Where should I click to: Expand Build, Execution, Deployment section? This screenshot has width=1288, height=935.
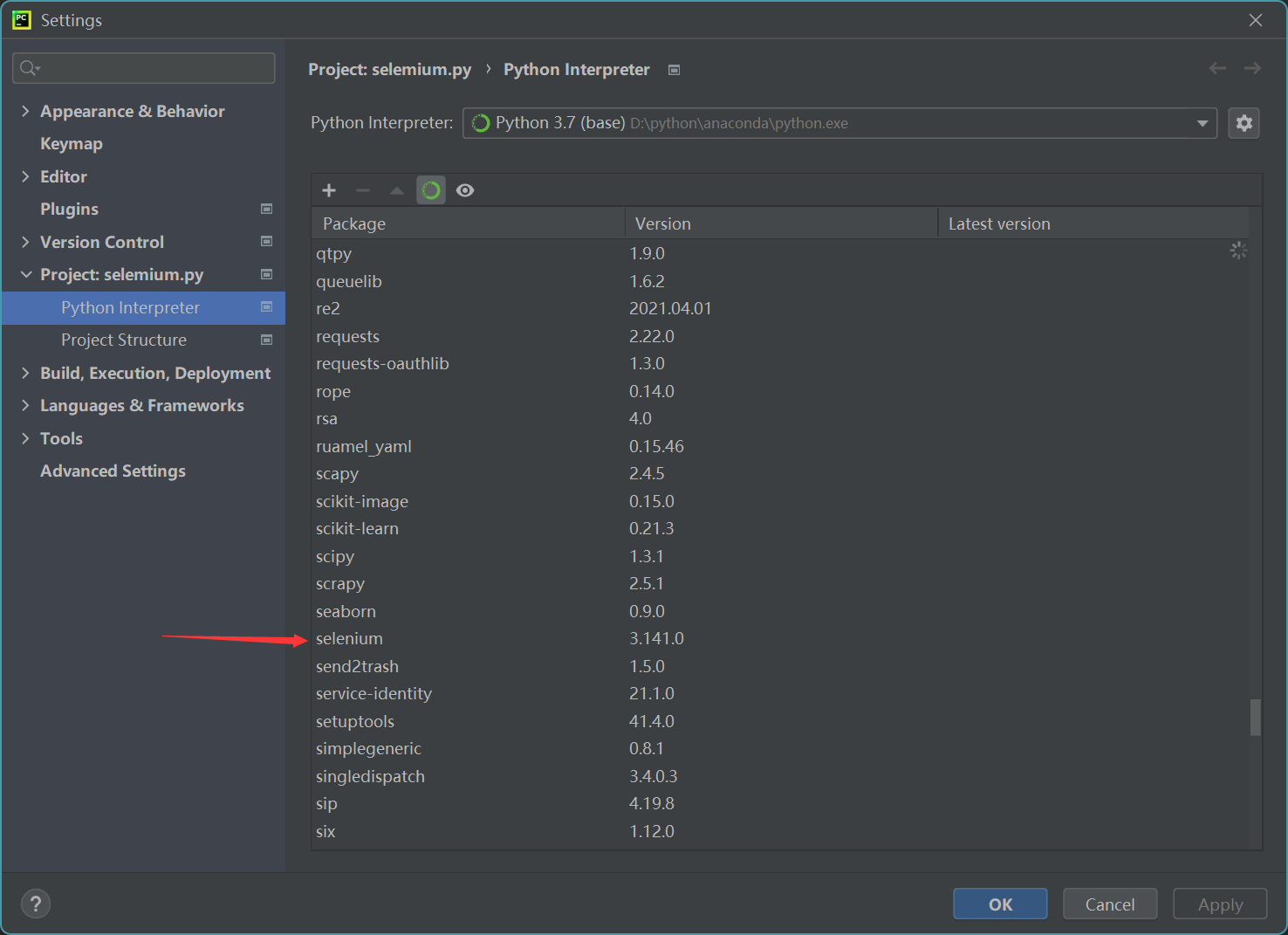[x=25, y=373]
